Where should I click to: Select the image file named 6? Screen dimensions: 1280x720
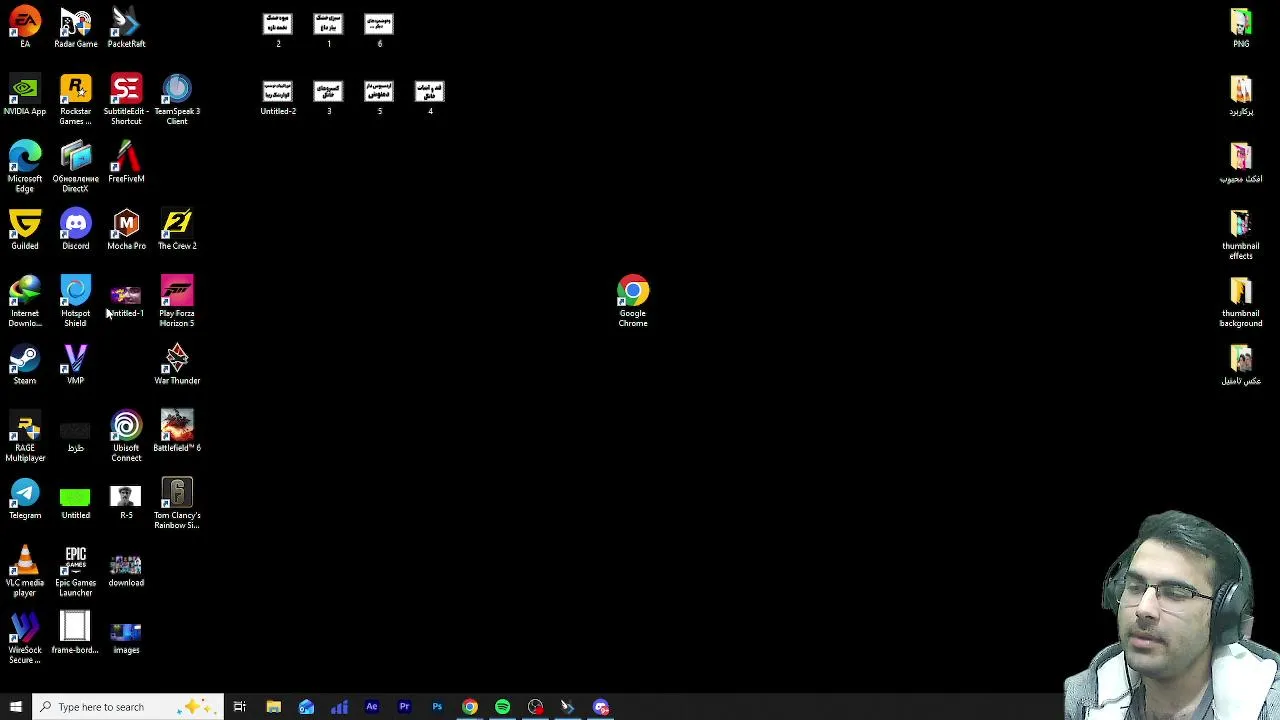[379, 30]
